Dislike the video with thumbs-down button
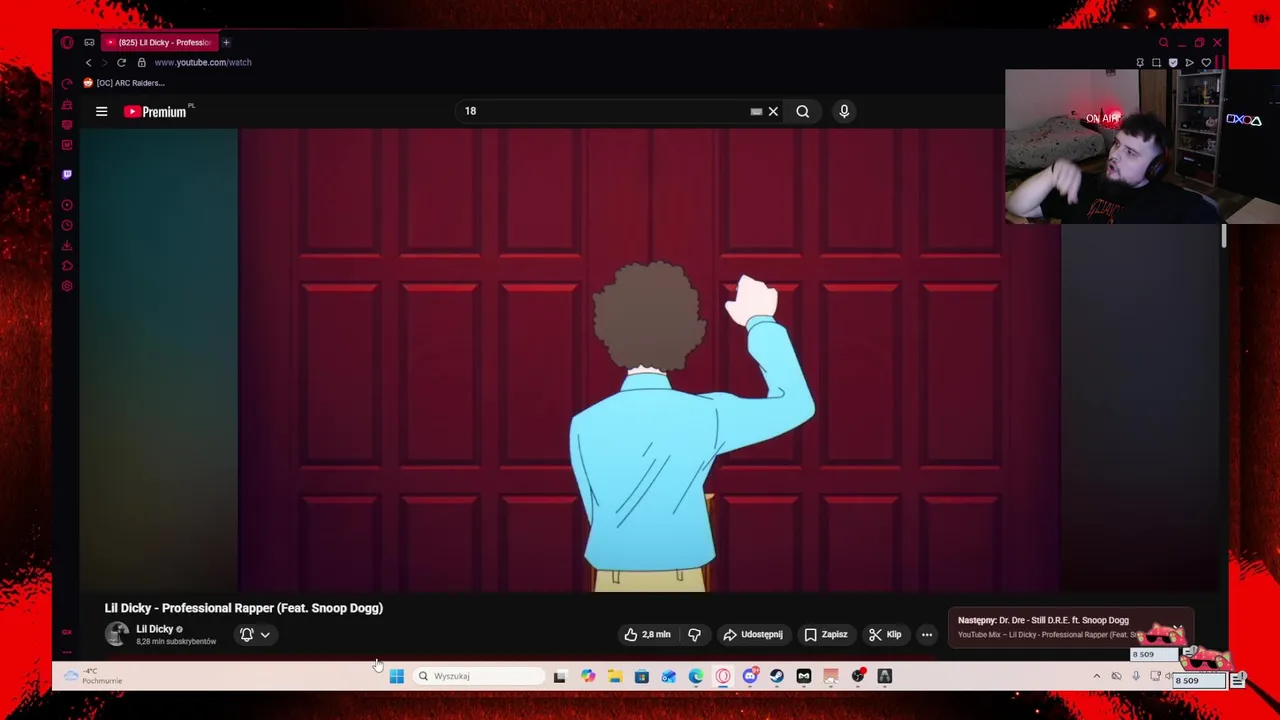This screenshot has height=720, width=1280. (694, 634)
